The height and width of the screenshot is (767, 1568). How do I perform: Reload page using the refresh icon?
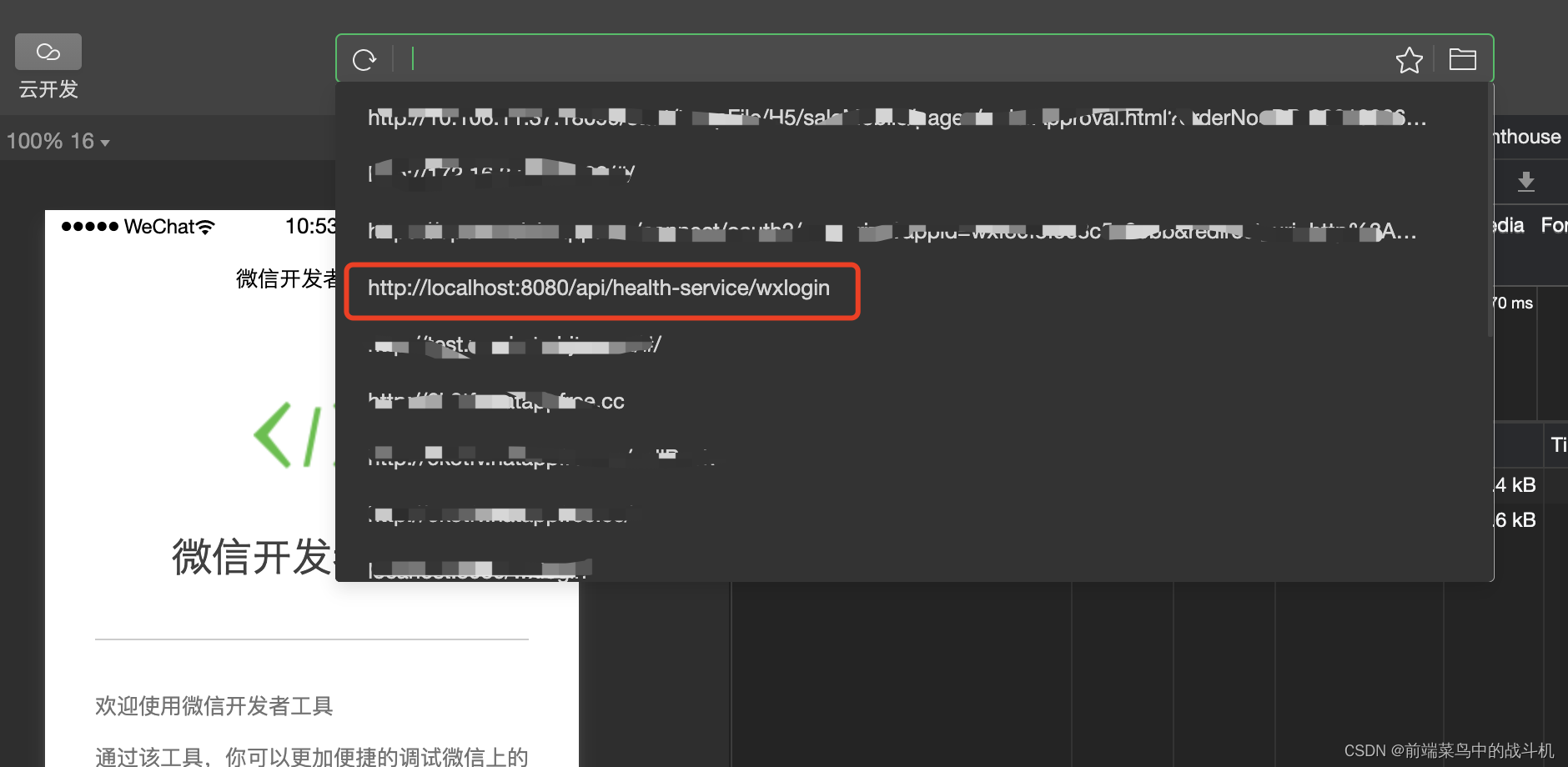click(x=364, y=60)
